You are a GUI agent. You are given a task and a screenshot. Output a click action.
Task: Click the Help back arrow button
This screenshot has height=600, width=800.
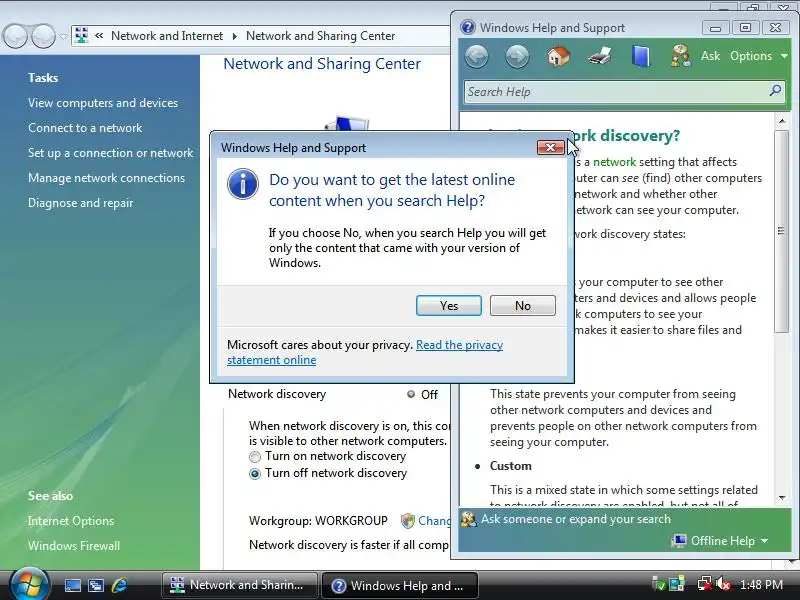point(477,56)
